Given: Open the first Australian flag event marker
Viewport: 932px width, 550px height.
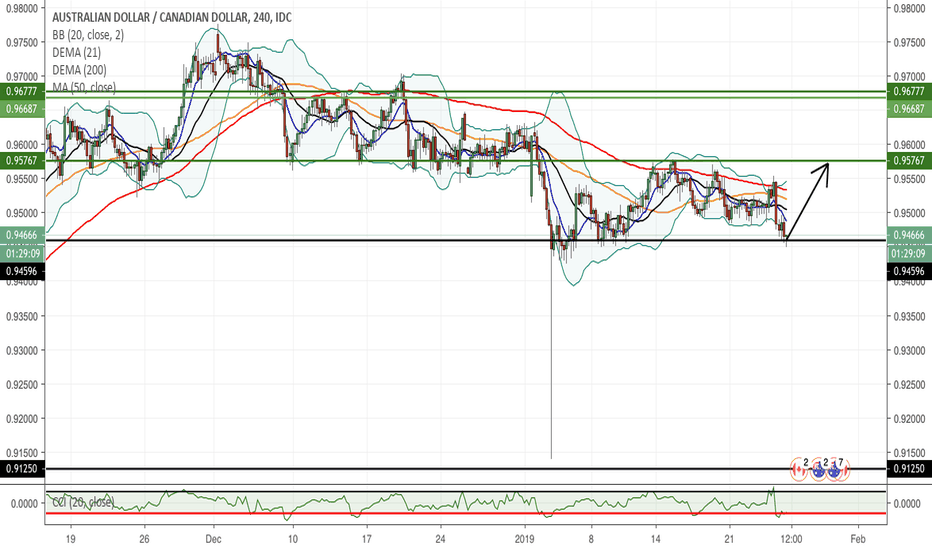Looking at the screenshot, I should 818,470.
